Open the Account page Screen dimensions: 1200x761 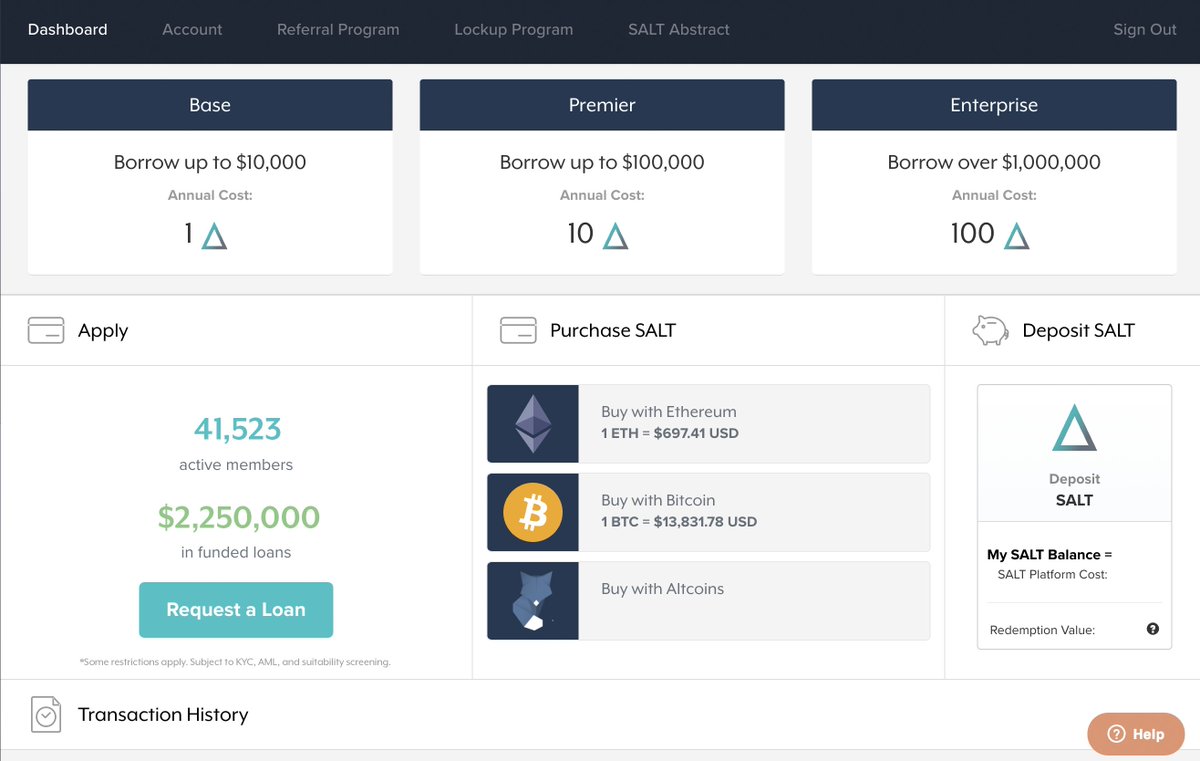point(192,30)
